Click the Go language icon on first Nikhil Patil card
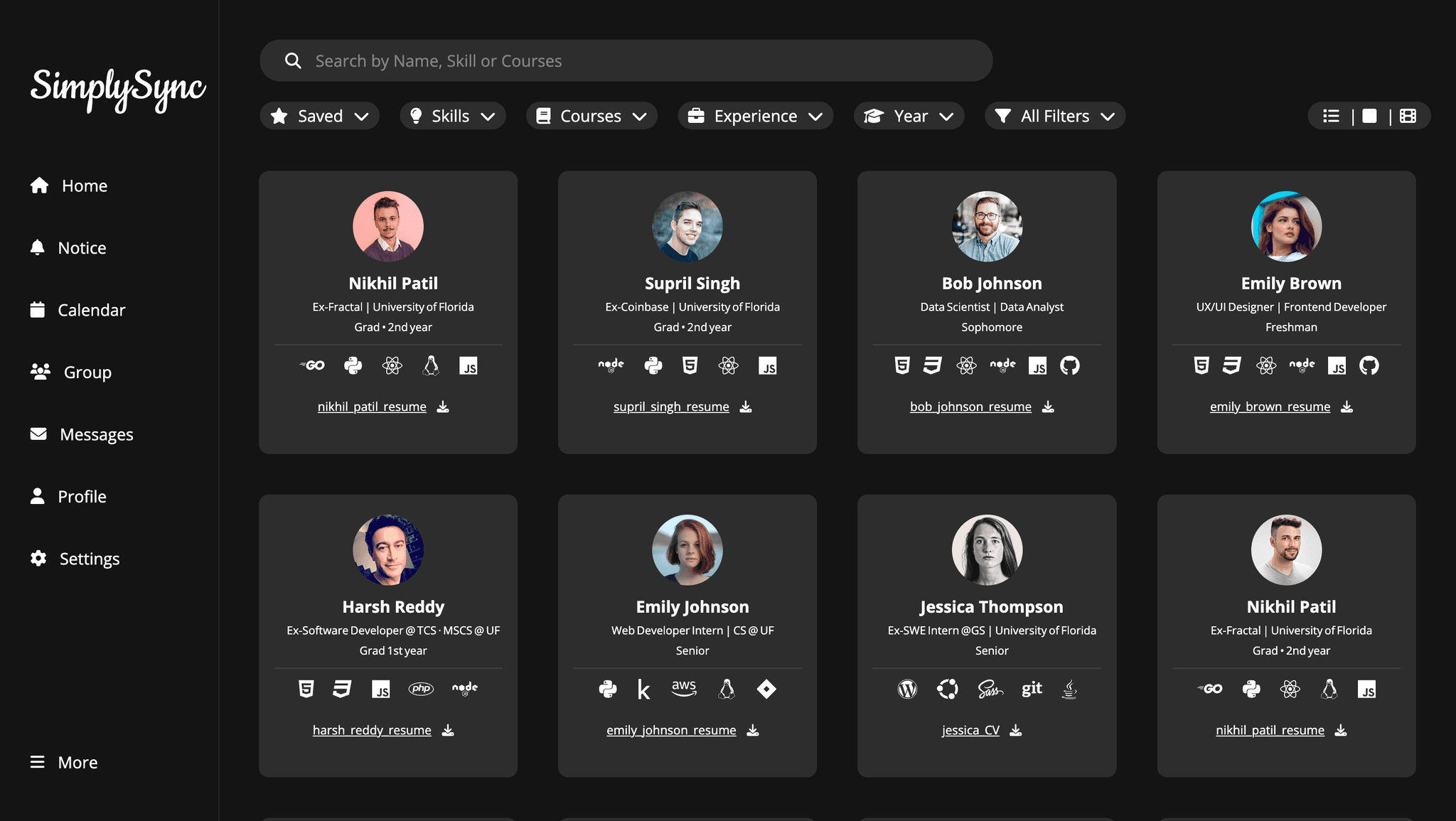This screenshot has width=1456, height=821. [312, 365]
